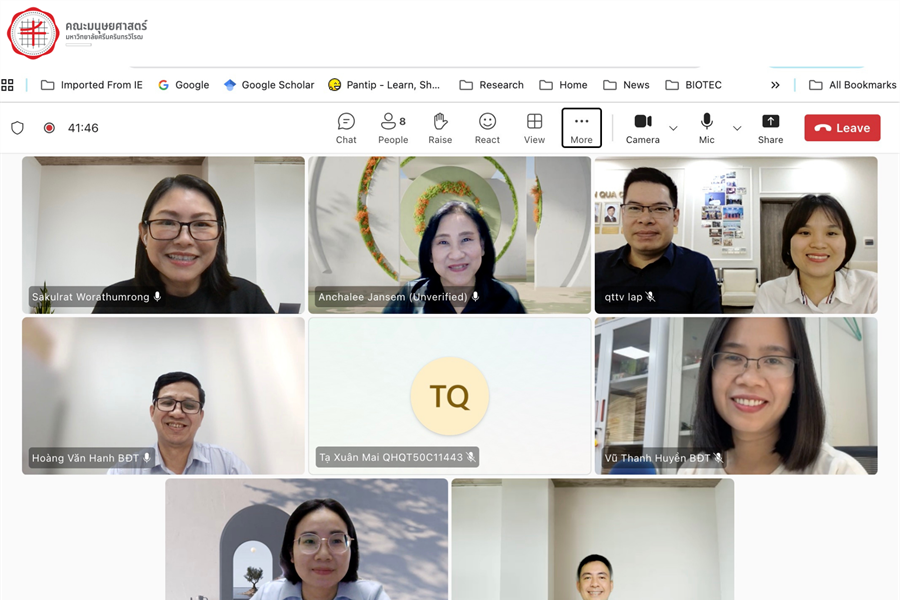Open the More options menu
Screen dimensions: 900x600
pos(581,128)
